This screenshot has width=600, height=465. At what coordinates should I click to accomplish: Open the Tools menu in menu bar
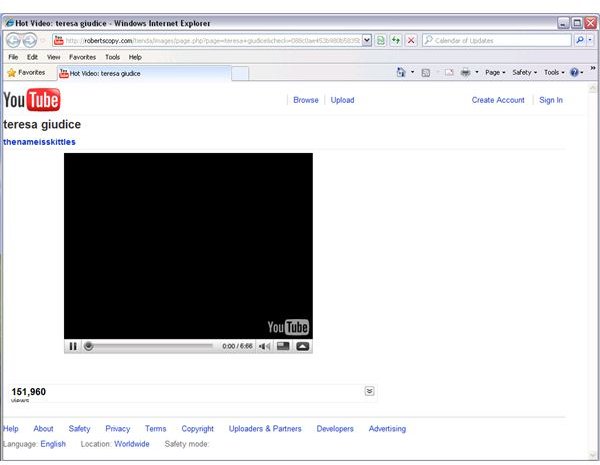pyautogui.click(x=112, y=57)
